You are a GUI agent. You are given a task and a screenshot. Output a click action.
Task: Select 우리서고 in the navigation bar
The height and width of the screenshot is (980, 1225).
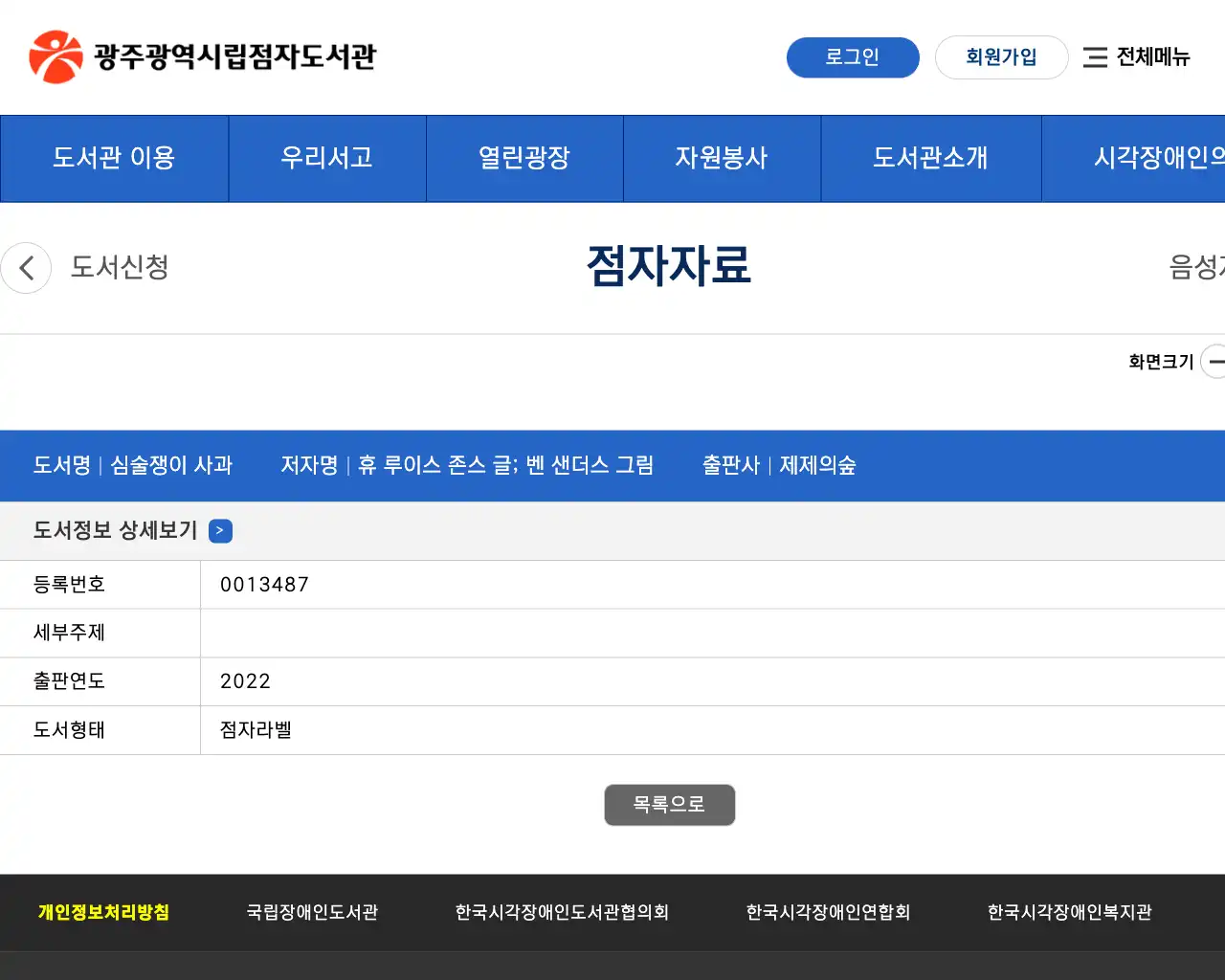[x=327, y=158]
